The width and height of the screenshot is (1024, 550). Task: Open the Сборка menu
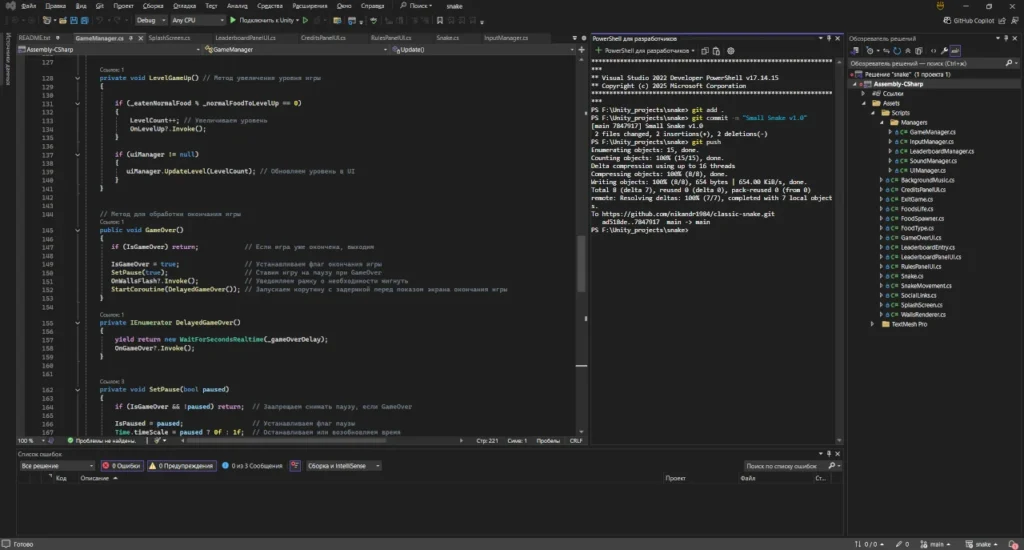pyautogui.click(x=153, y=6)
